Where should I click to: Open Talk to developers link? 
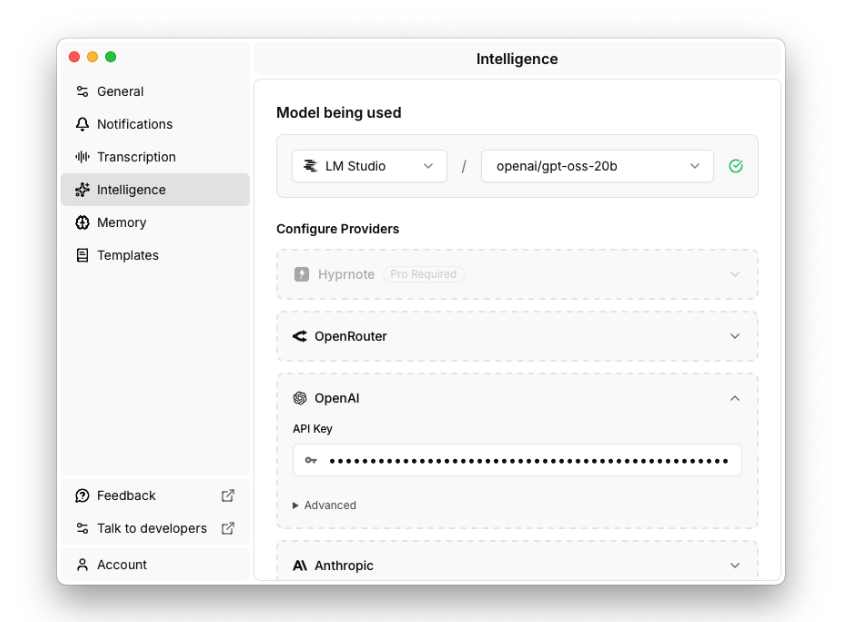coord(155,528)
